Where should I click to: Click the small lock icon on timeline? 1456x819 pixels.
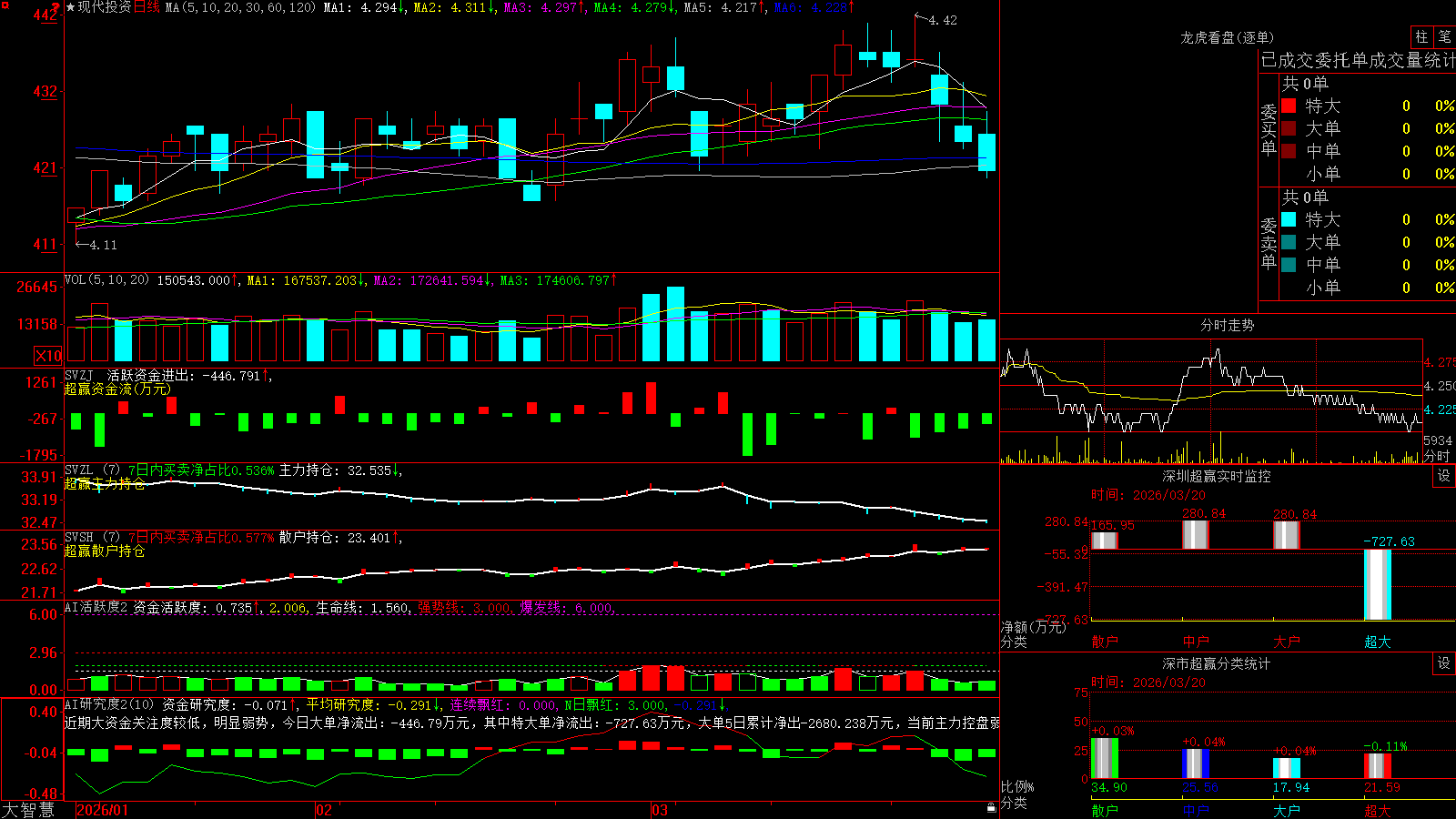click(x=991, y=808)
